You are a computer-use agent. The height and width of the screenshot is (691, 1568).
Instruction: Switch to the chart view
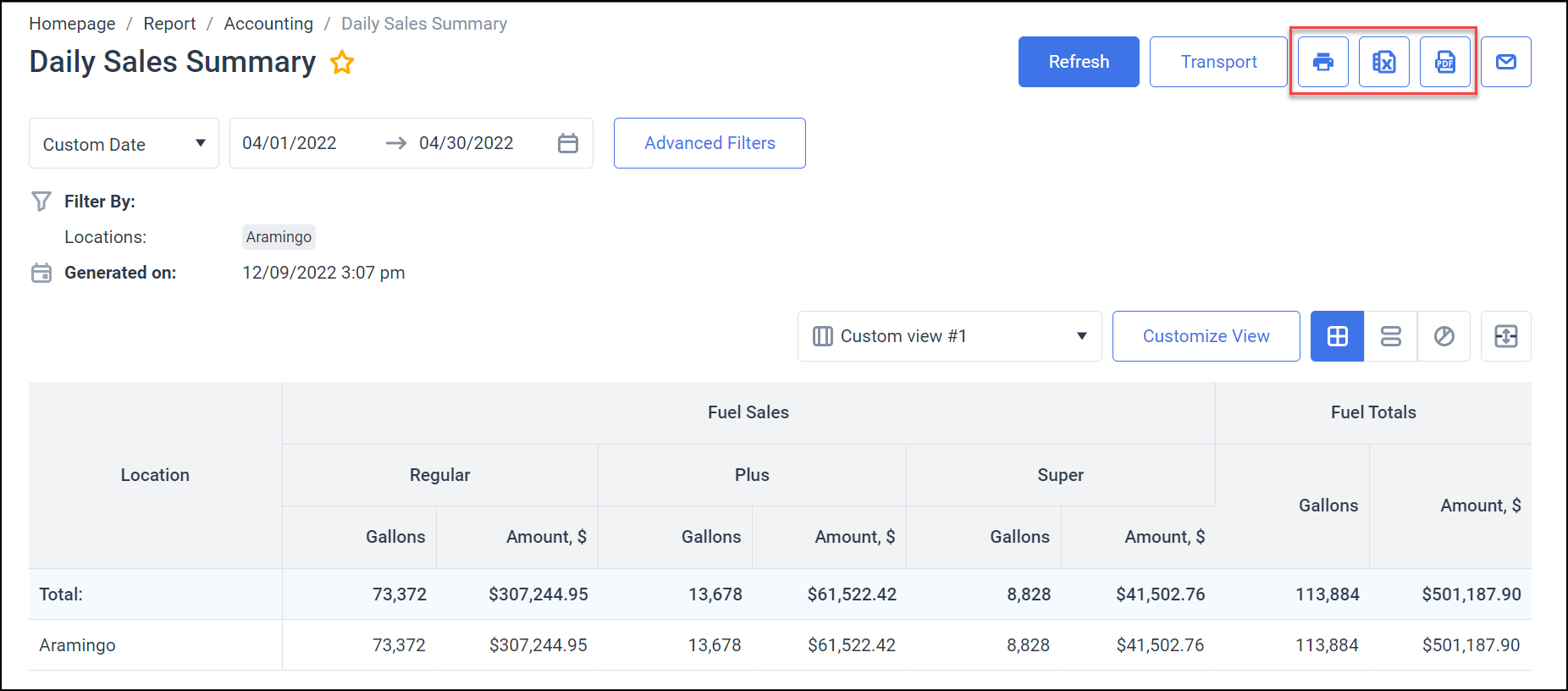coord(1444,336)
